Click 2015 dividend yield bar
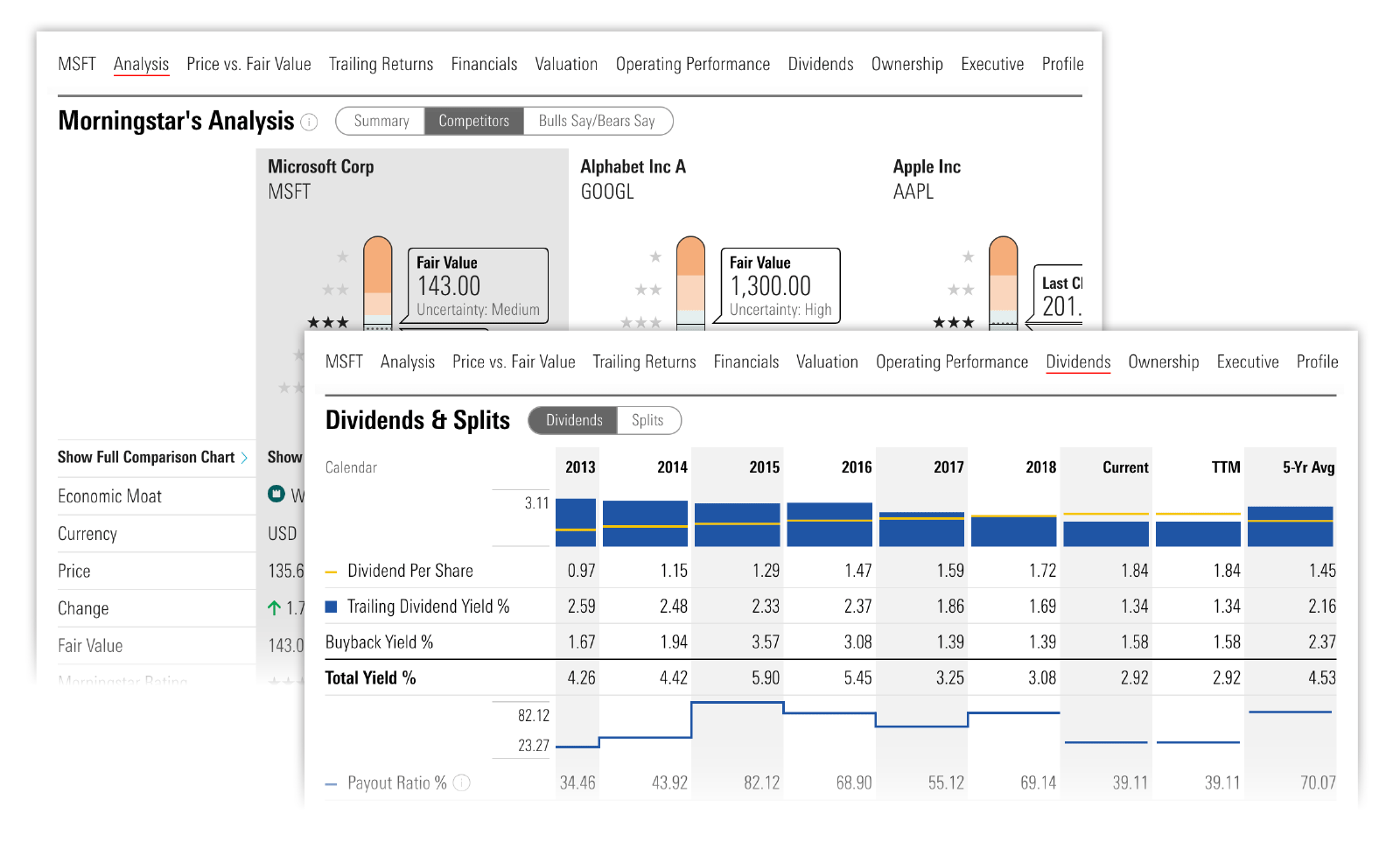This screenshot has width=1400, height=863. click(737, 524)
